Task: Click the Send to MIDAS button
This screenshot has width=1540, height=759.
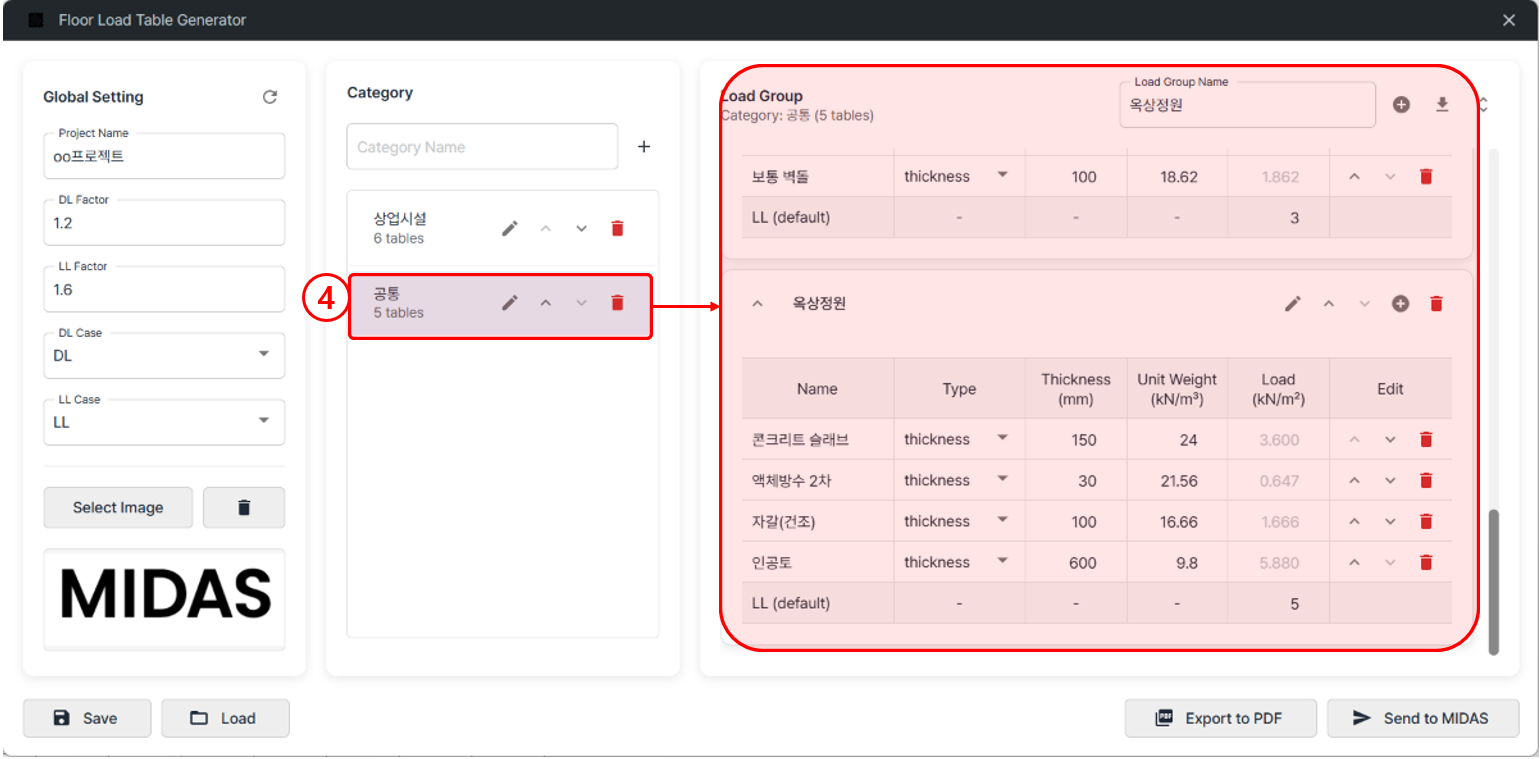Action: point(1423,718)
